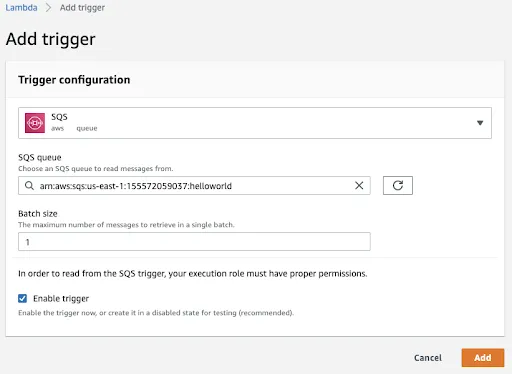Click the queue tag under SQS
This screenshot has width=512, height=374.
[x=87, y=128]
